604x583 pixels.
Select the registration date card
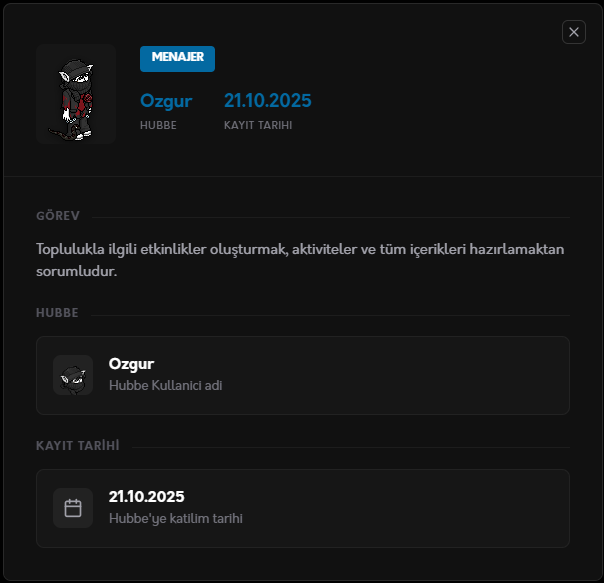(x=303, y=508)
